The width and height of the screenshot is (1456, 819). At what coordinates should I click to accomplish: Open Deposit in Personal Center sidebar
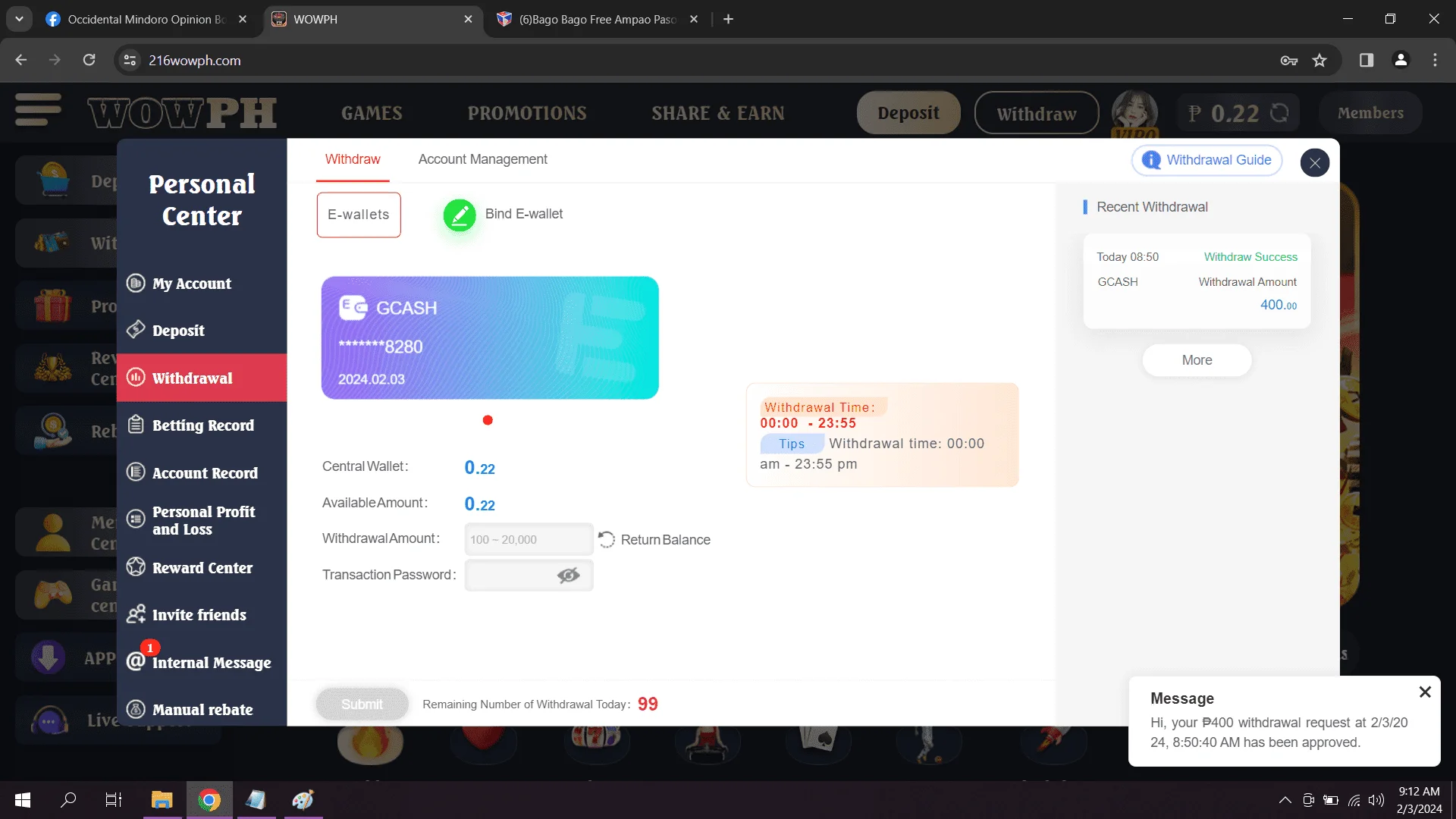click(202, 331)
